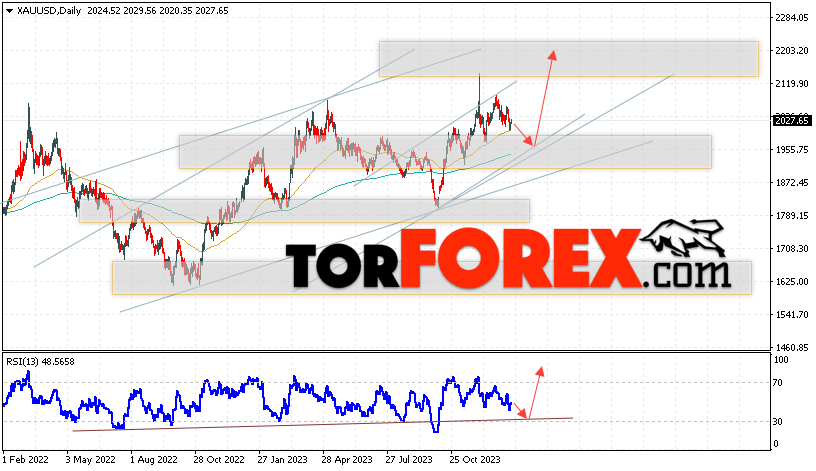
Task: Click the RSI 70 level label
Action: click(x=778, y=383)
